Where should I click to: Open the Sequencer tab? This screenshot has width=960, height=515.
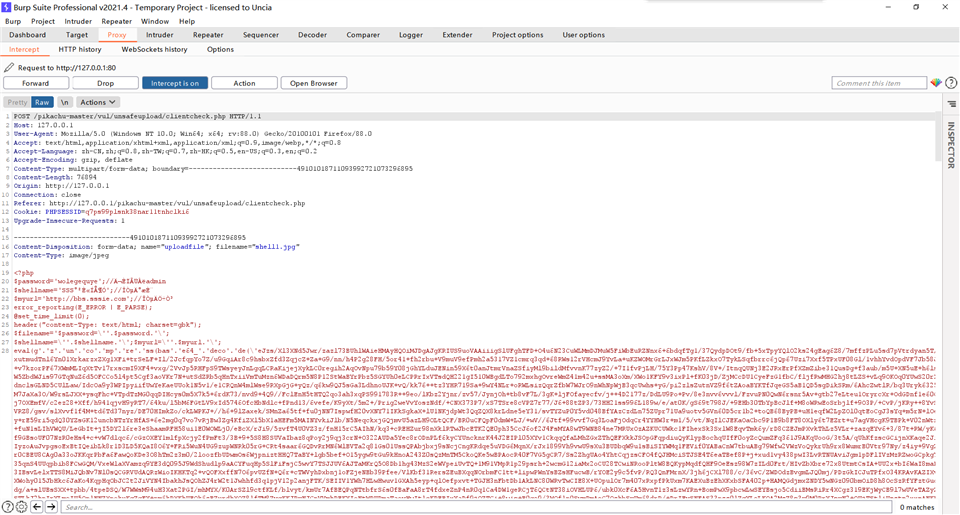point(261,35)
